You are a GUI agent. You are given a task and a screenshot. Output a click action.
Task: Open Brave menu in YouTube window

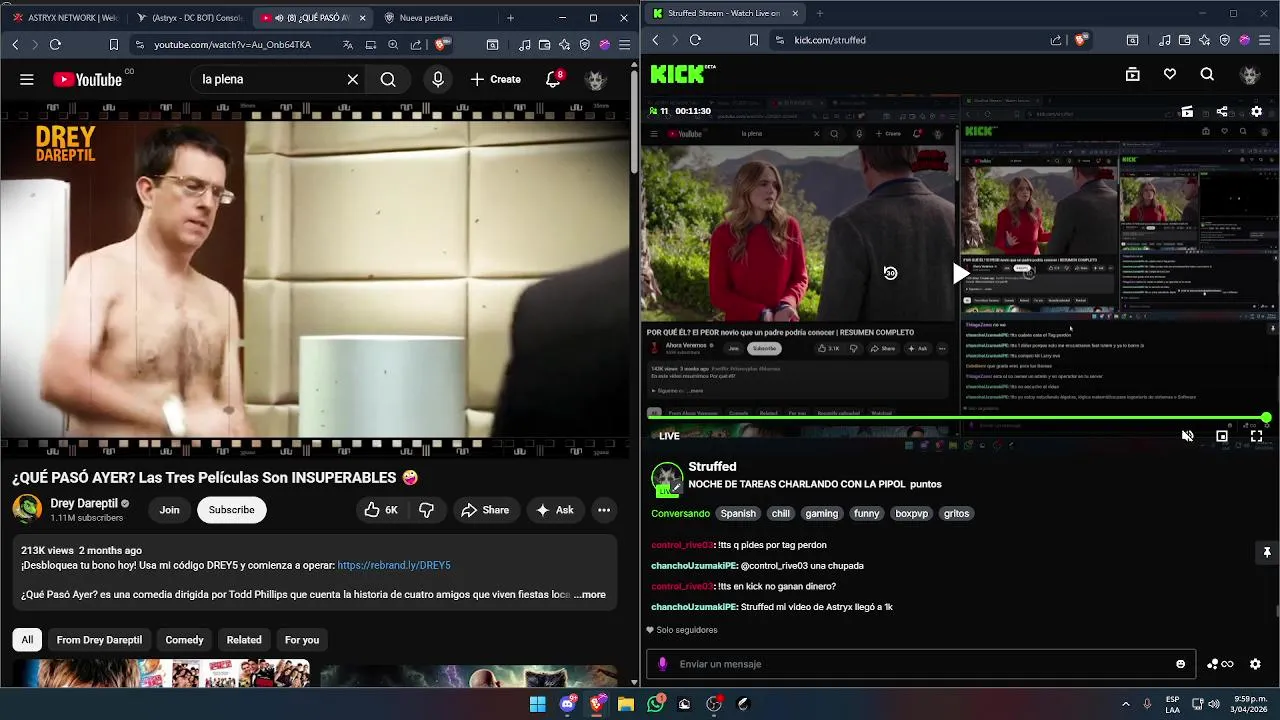tap(624, 44)
